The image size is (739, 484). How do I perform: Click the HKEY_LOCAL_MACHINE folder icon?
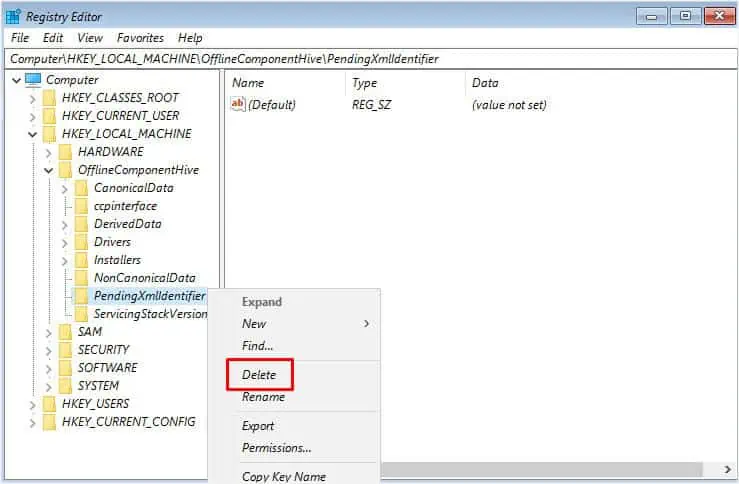coord(49,134)
